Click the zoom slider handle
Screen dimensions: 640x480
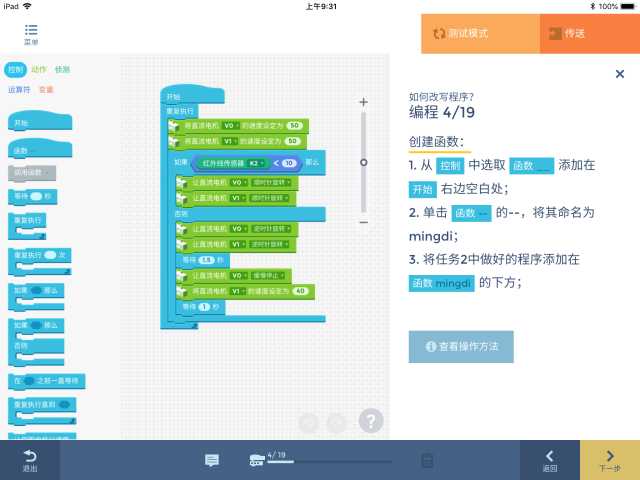[x=363, y=162]
